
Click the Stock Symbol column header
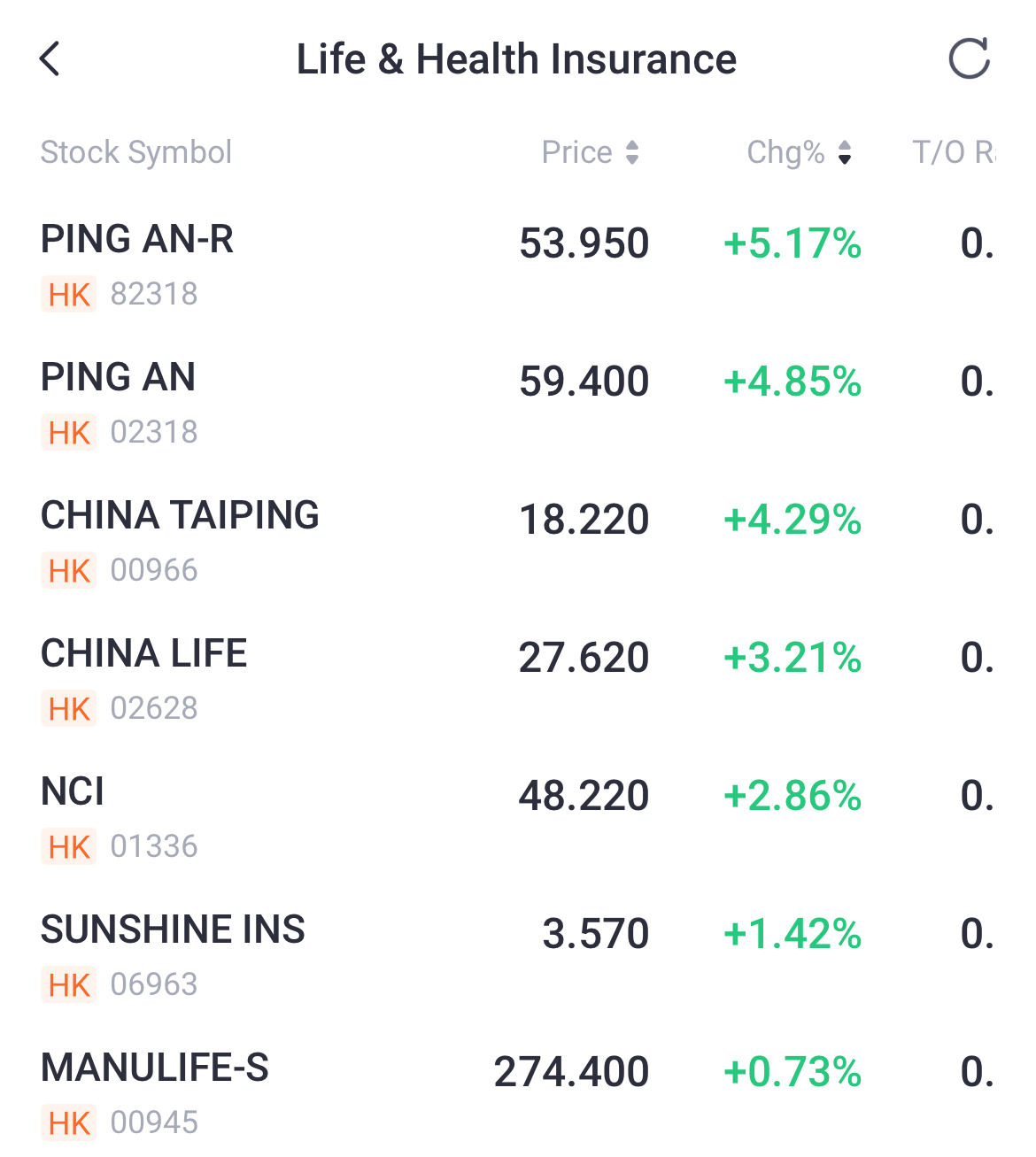point(136,152)
